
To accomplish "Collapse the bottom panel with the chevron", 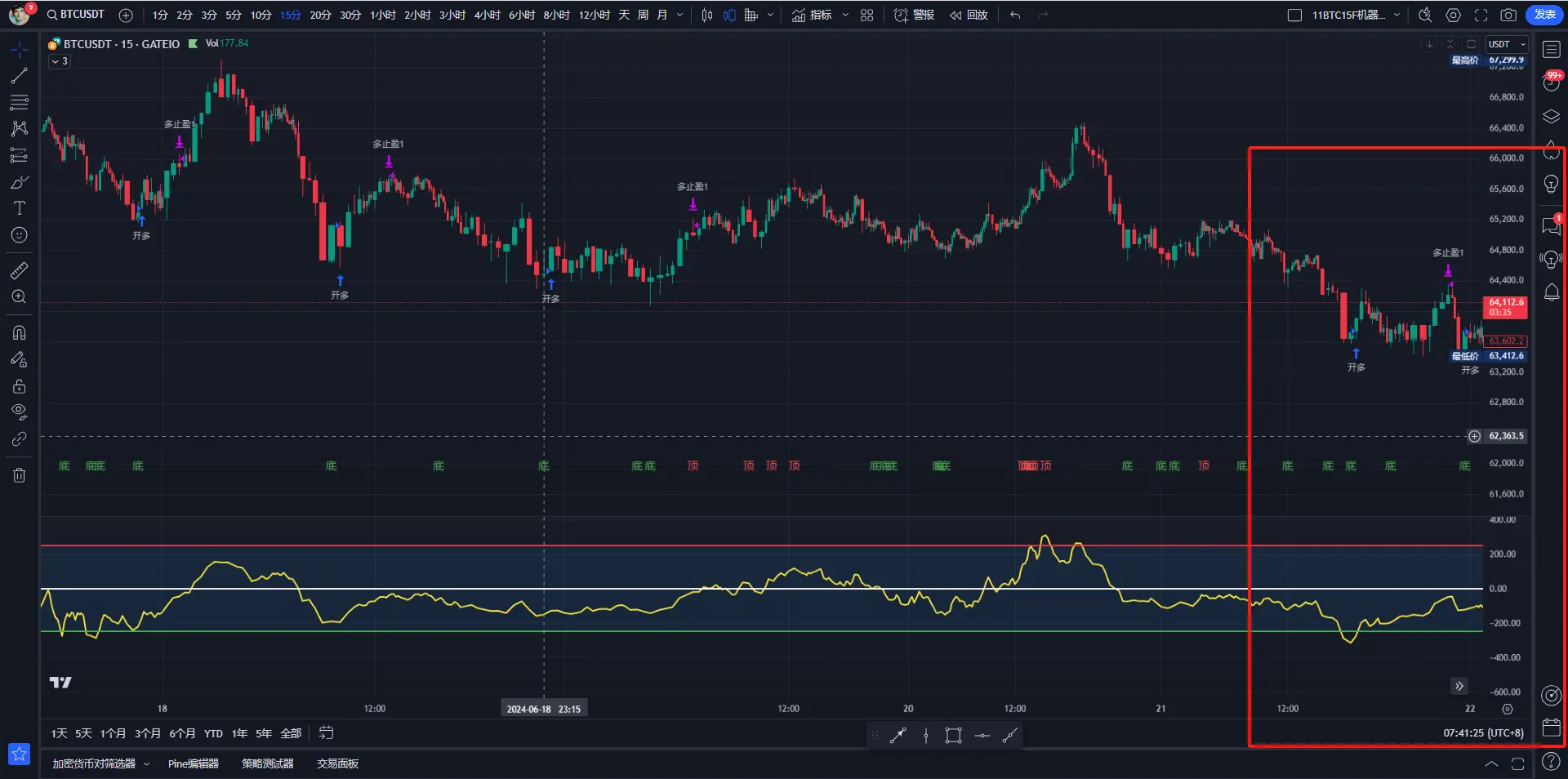I will click(1491, 763).
